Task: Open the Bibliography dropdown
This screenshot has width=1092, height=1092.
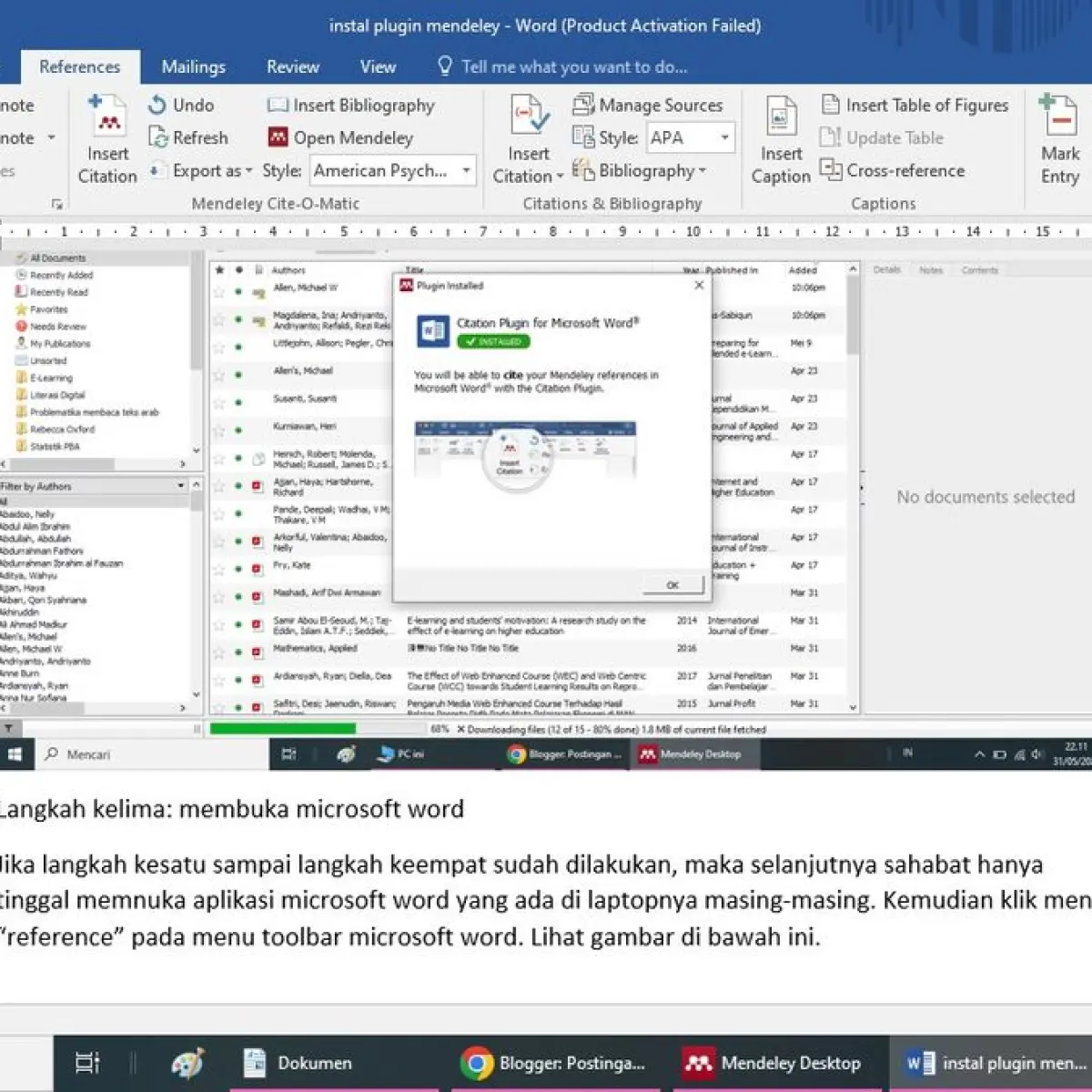Action: click(x=640, y=171)
